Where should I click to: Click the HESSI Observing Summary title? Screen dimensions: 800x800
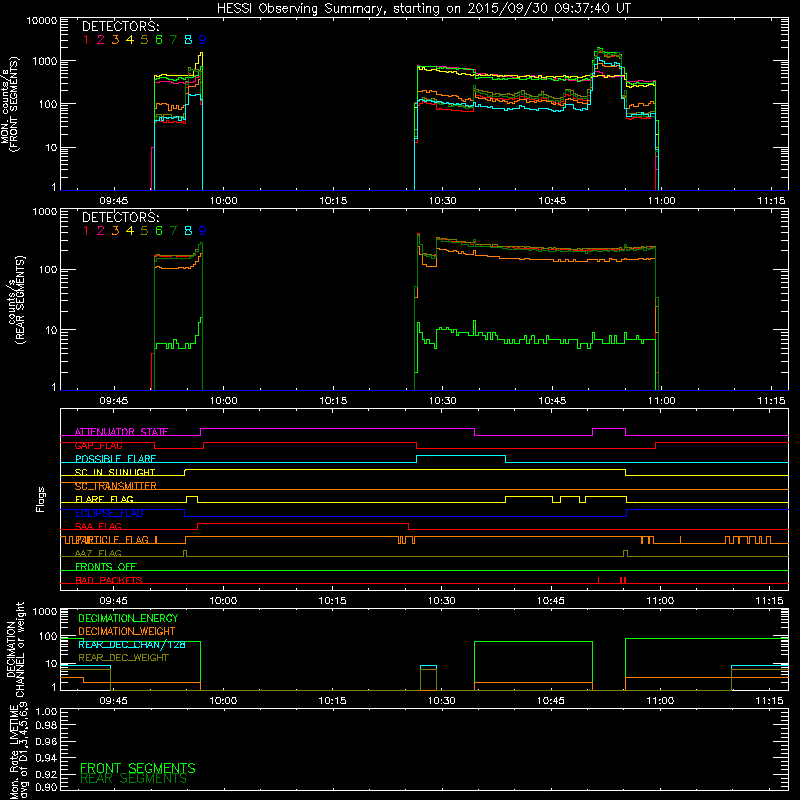pyautogui.click(x=424, y=9)
